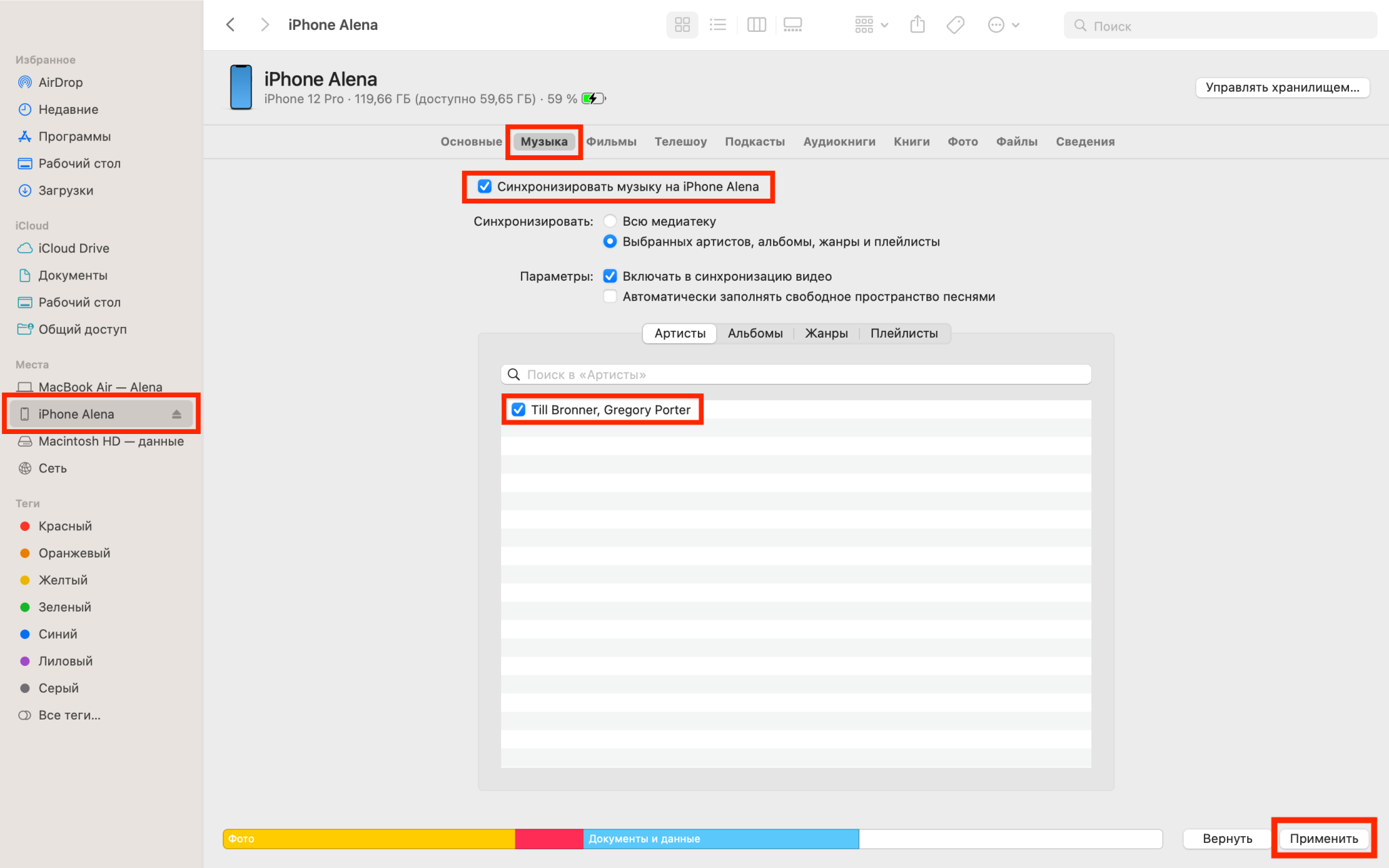Image resolution: width=1389 pixels, height=868 pixels.
Task: Switch to column view
Action: pyautogui.click(x=756, y=25)
